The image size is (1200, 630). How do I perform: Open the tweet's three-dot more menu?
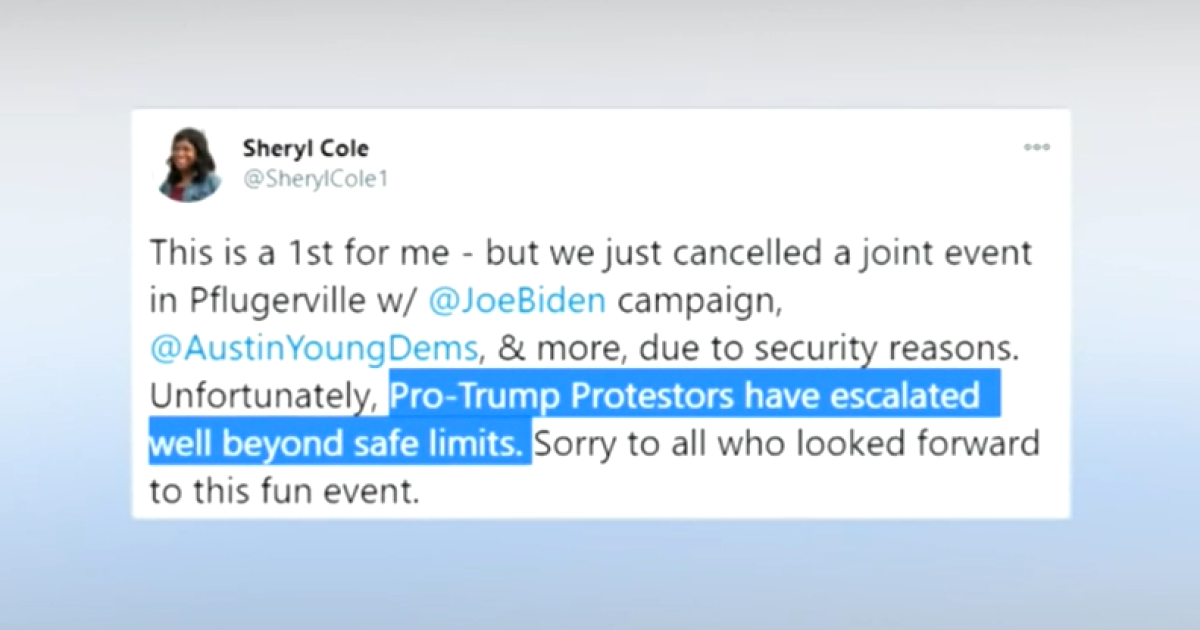pyautogui.click(x=1036, y=147)
